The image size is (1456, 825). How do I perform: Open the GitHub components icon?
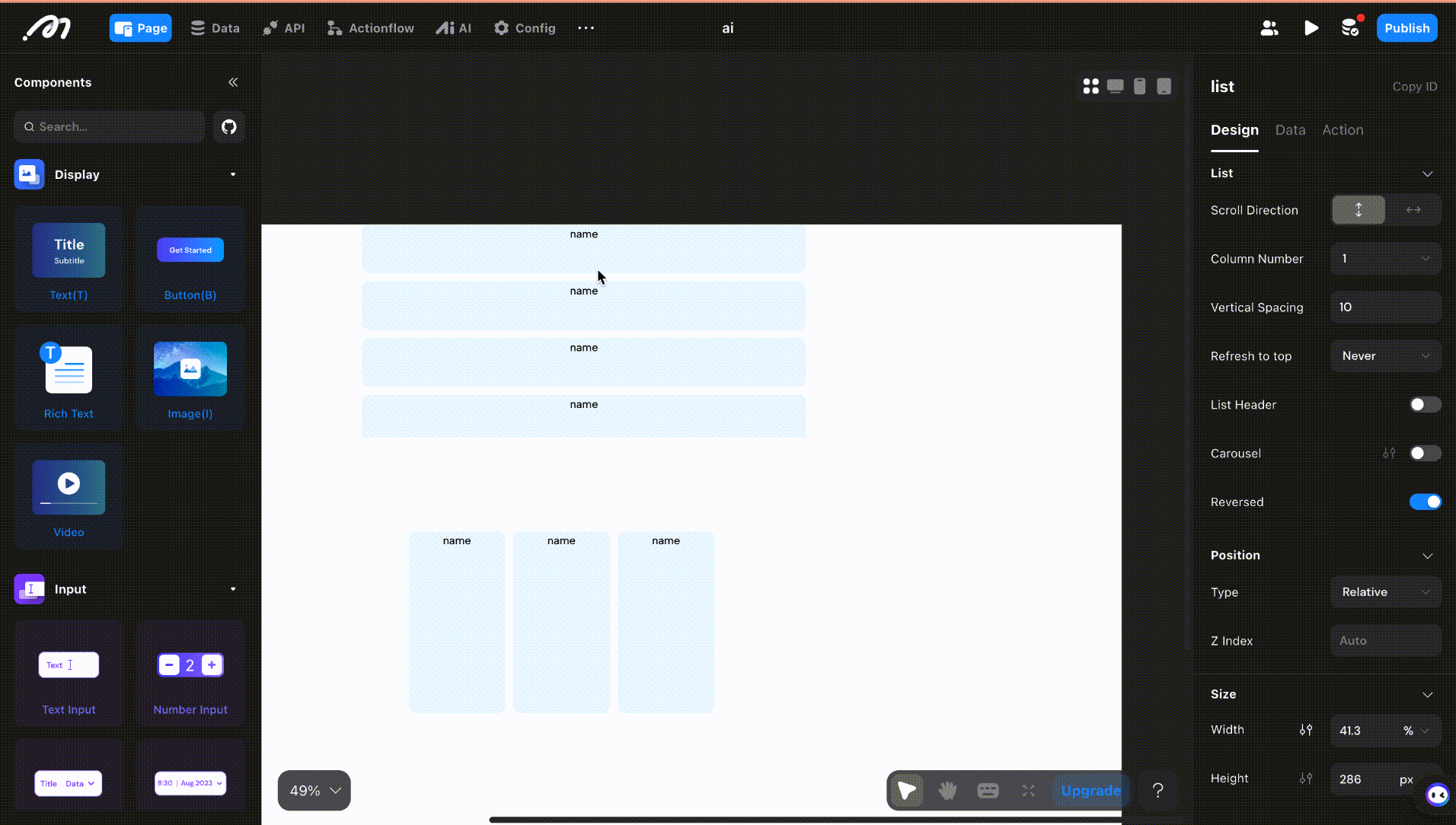[x=229, y=127]
